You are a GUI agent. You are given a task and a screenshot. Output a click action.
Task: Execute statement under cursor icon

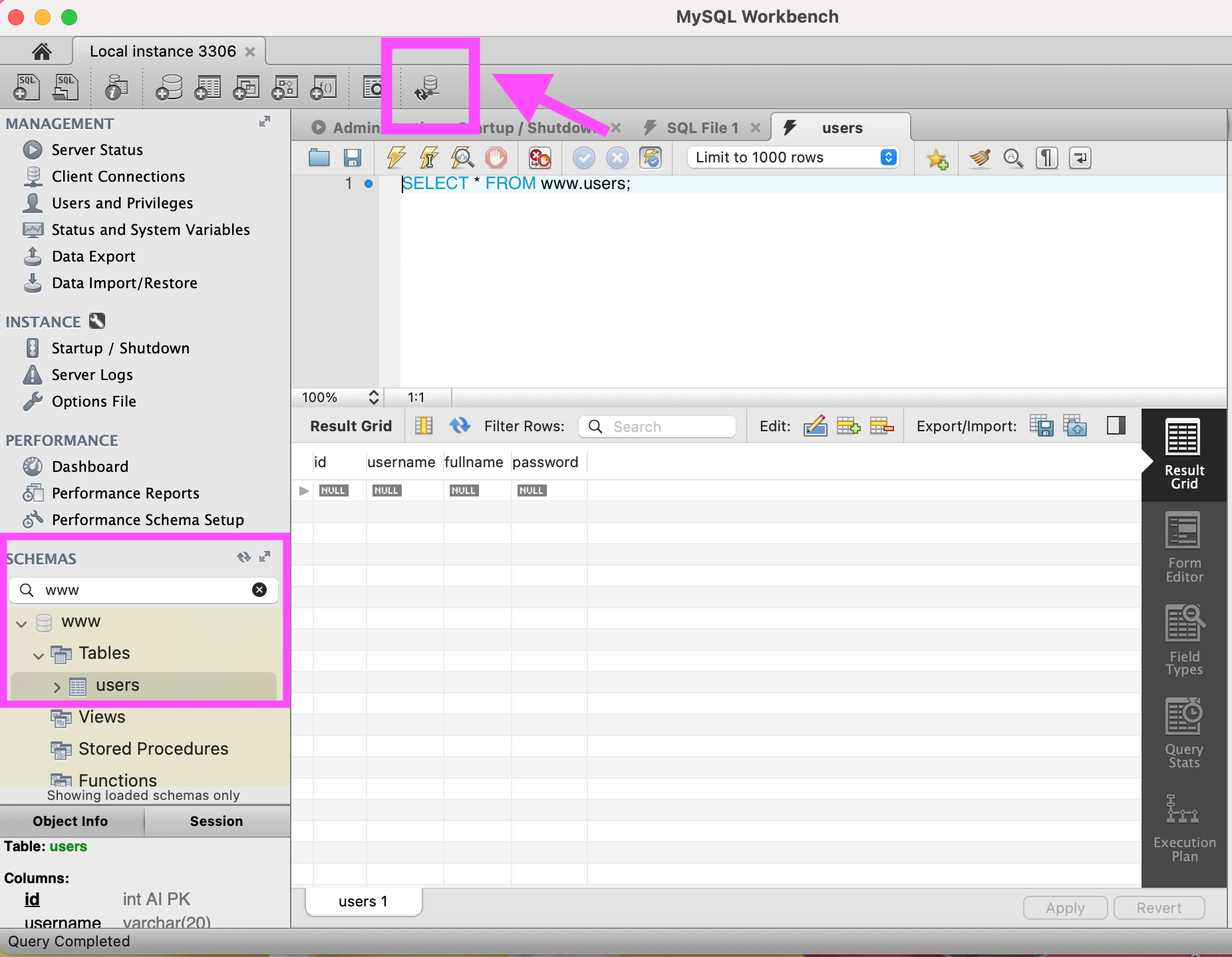[x=429, y=158]
